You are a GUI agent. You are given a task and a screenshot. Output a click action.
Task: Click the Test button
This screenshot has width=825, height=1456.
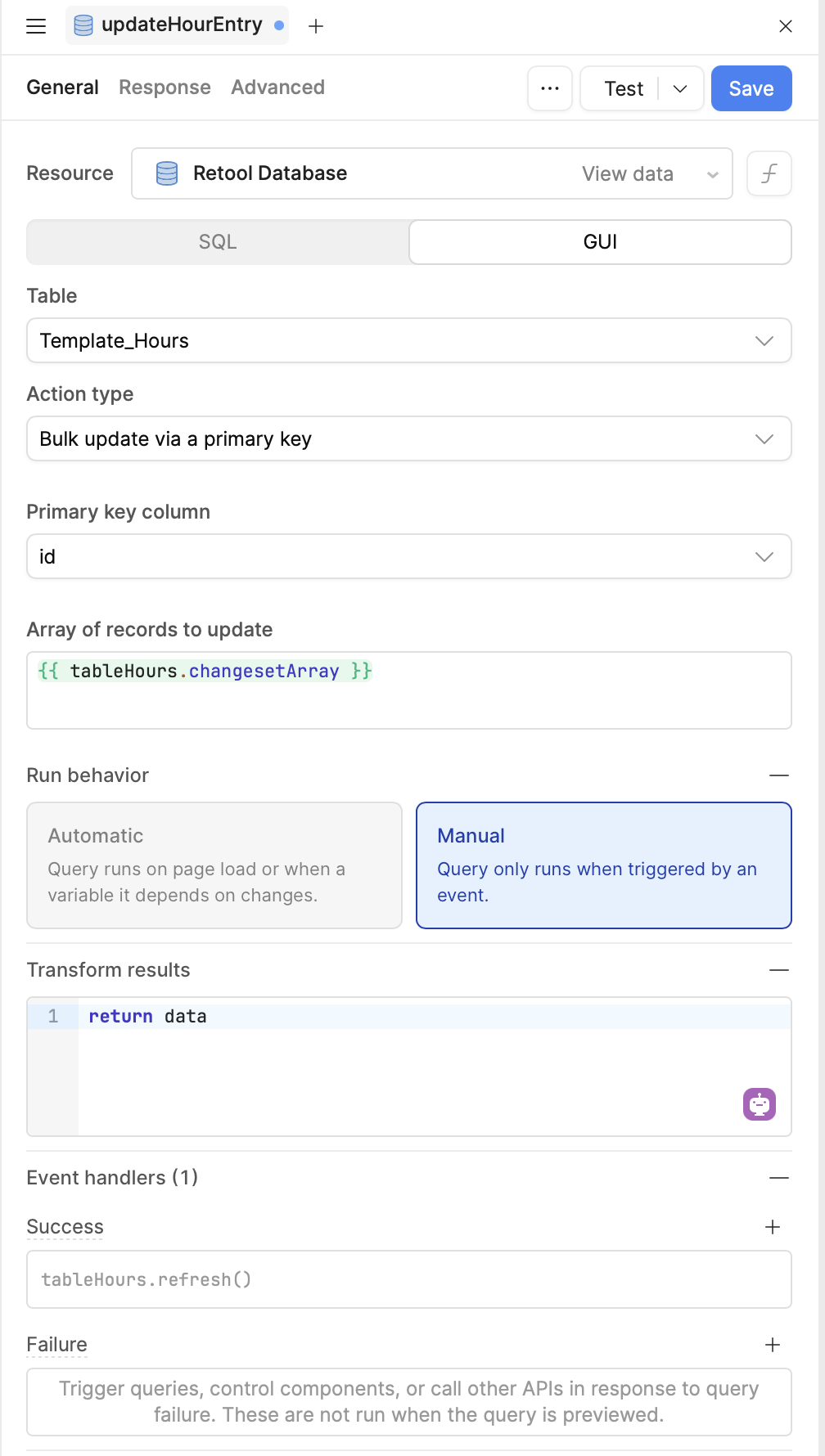click(624, 88)
